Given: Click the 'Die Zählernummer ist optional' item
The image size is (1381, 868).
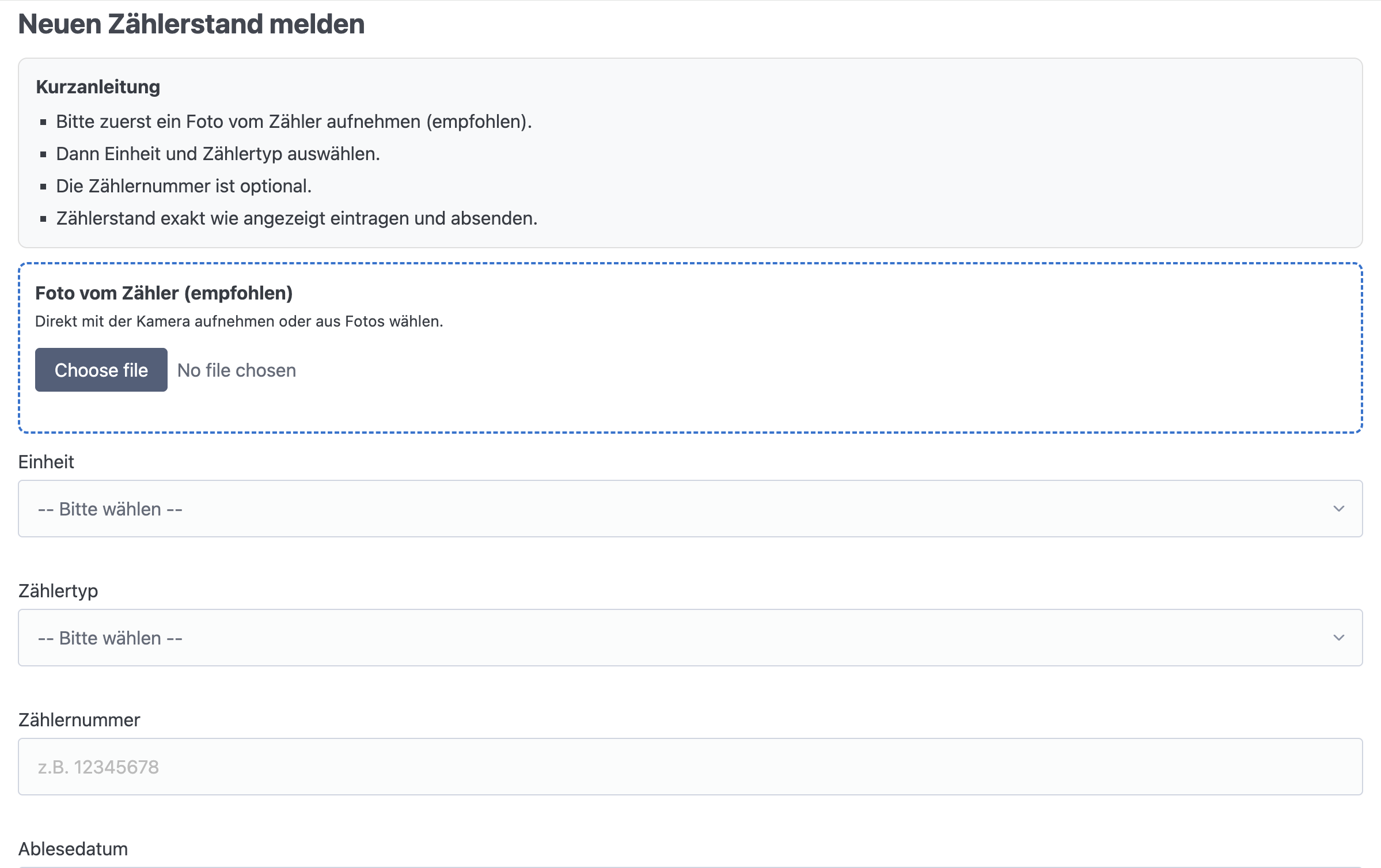Looking at the screenshot, I should (x=184, y=186).
